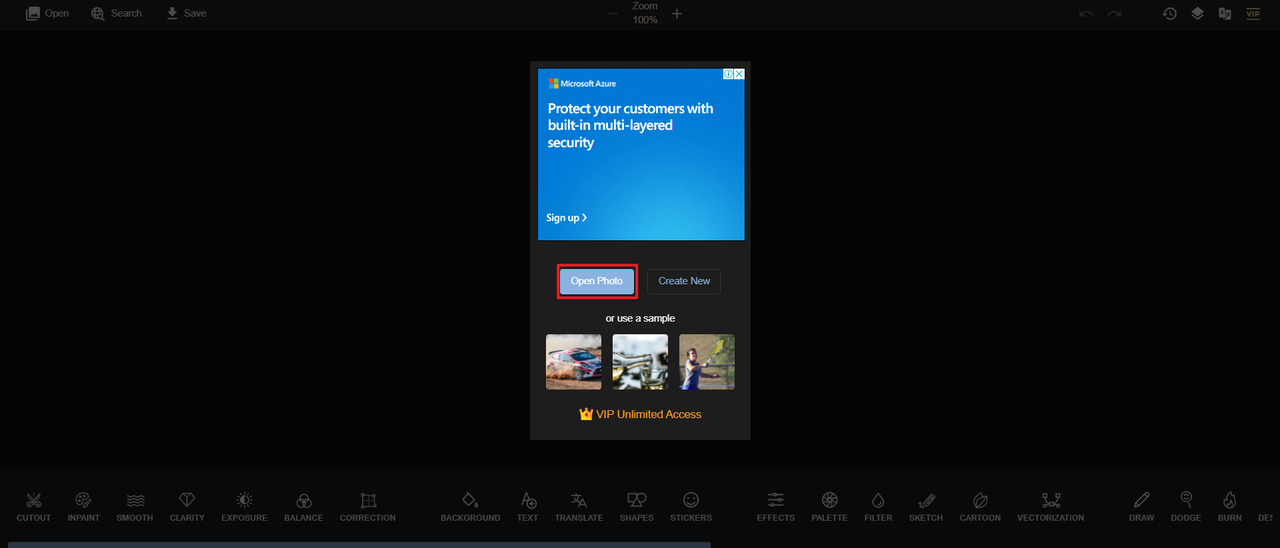Click Sign up in the Azure ad
The image size is (1280, 548).
pos(566,218)
